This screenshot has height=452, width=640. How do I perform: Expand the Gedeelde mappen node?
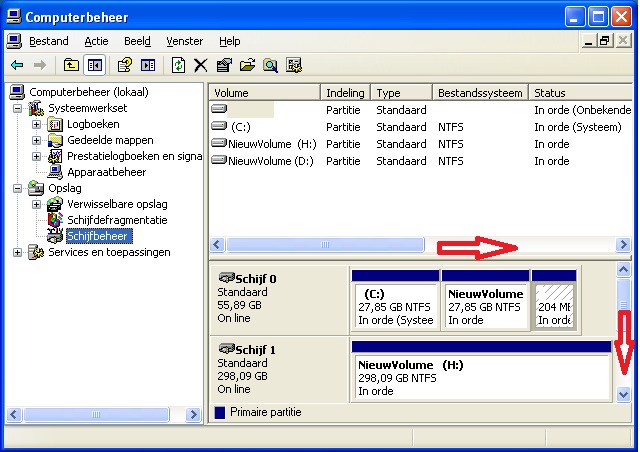36,140
